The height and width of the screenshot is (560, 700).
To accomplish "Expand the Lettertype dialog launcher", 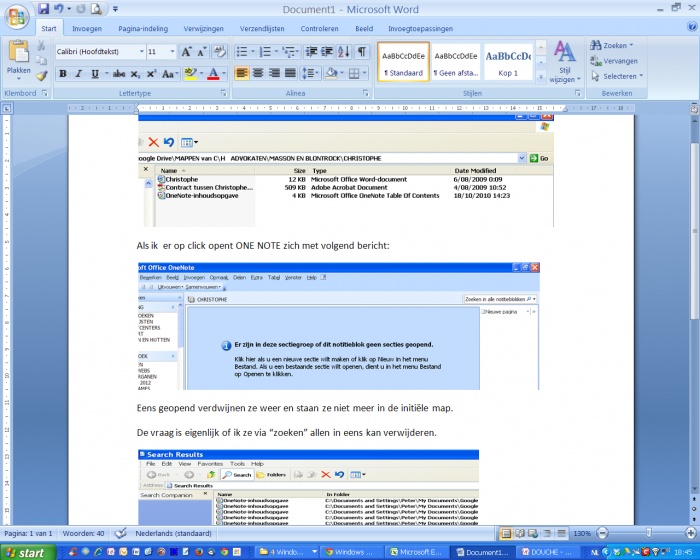I will click(224, 93).
